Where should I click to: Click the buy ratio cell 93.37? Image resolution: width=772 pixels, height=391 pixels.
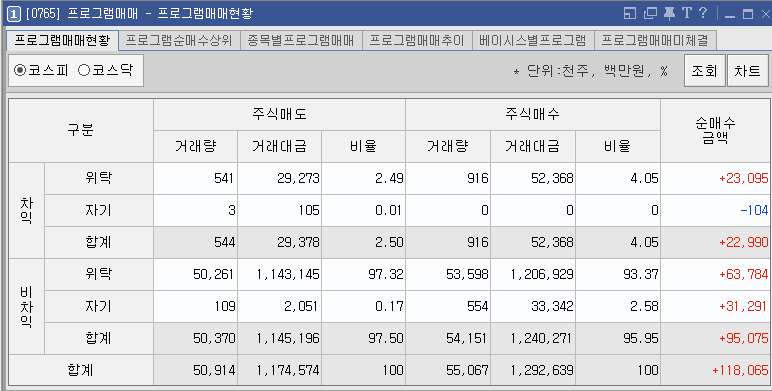(x=618, y=274)
